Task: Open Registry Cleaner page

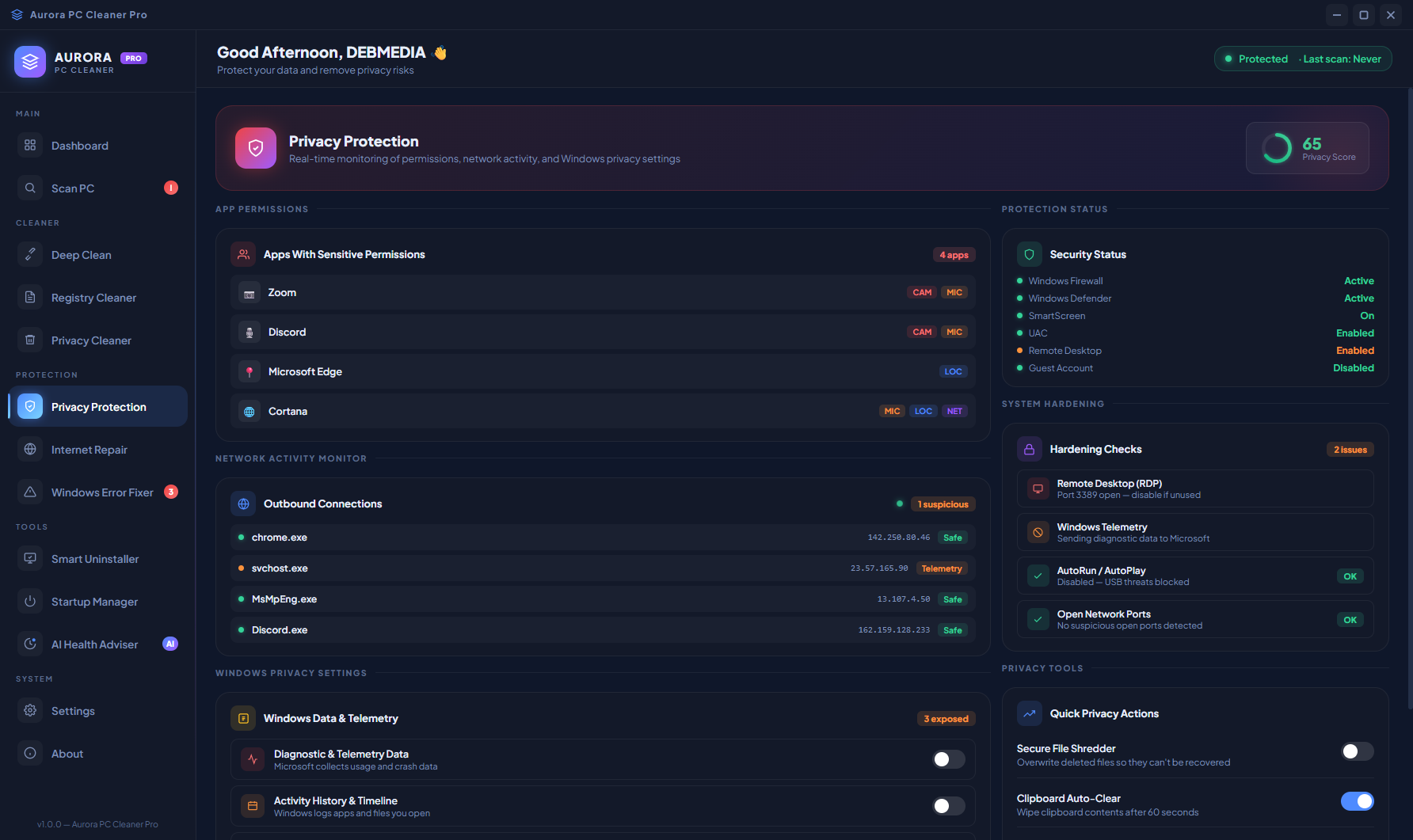Action: (x=98, y=298)
